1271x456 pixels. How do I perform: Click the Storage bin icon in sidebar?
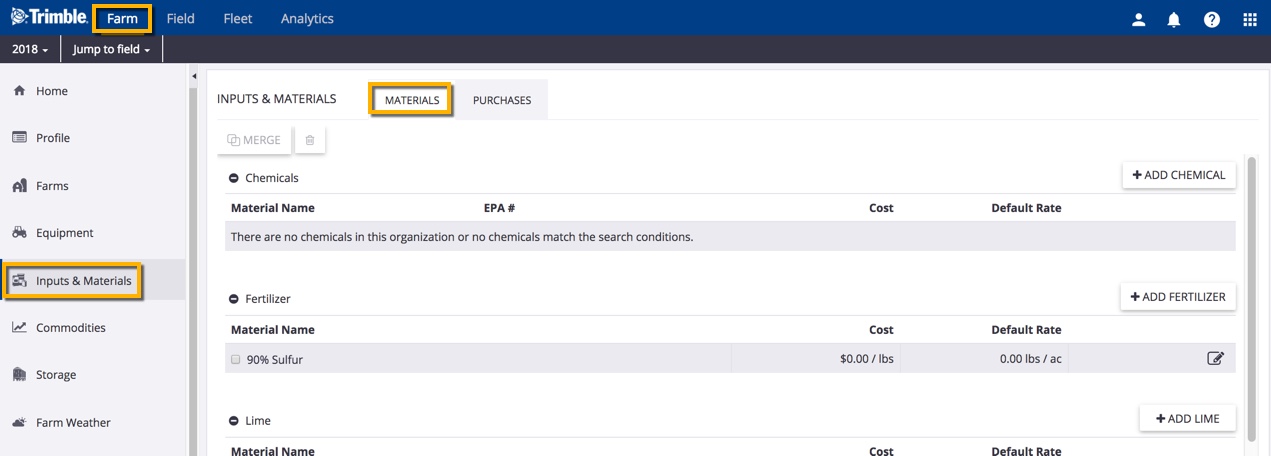[19, 375]
